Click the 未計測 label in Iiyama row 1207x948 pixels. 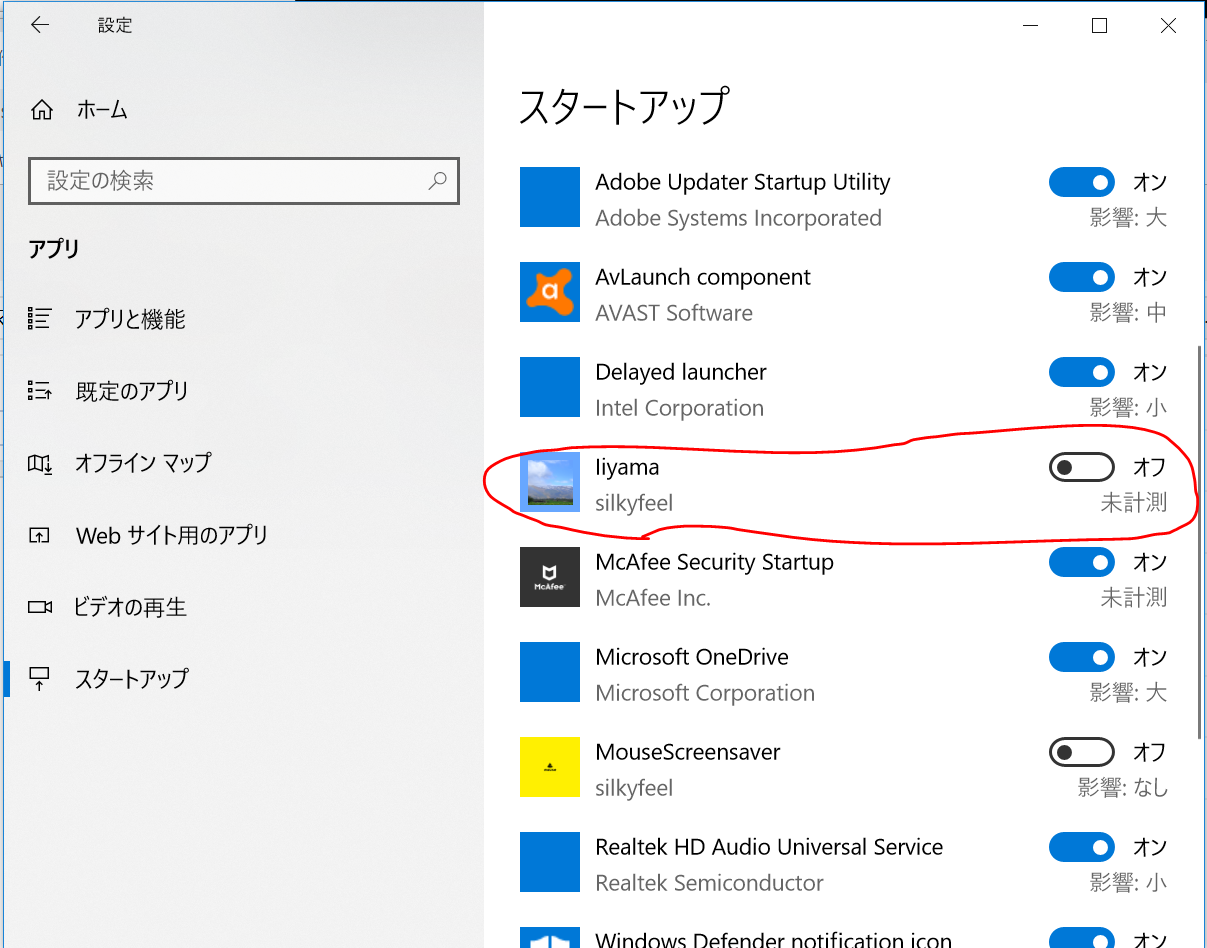click(1134, 503)
